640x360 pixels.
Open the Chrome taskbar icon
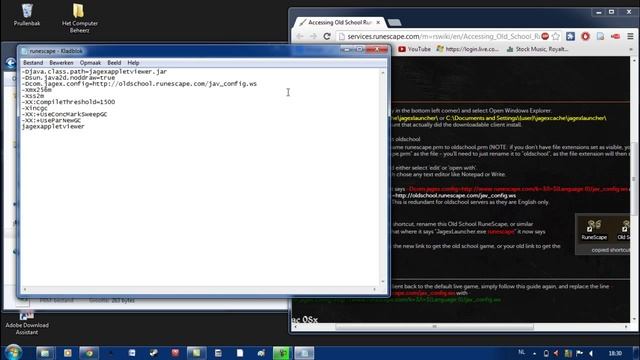[x=89, y=353]
